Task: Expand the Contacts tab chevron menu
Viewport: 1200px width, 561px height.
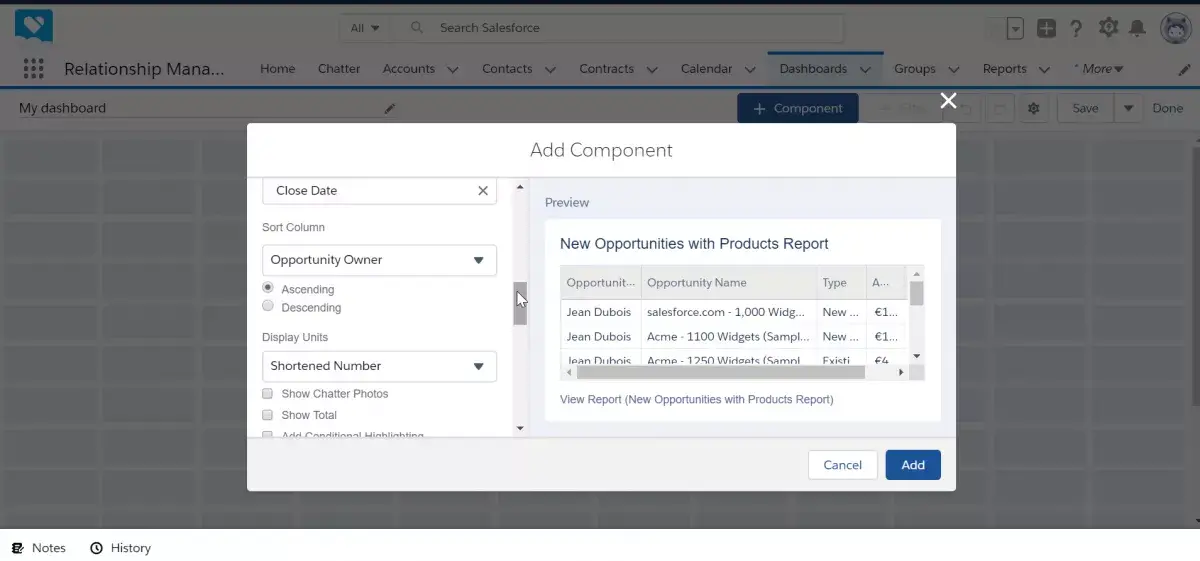Action: (550, 70)
